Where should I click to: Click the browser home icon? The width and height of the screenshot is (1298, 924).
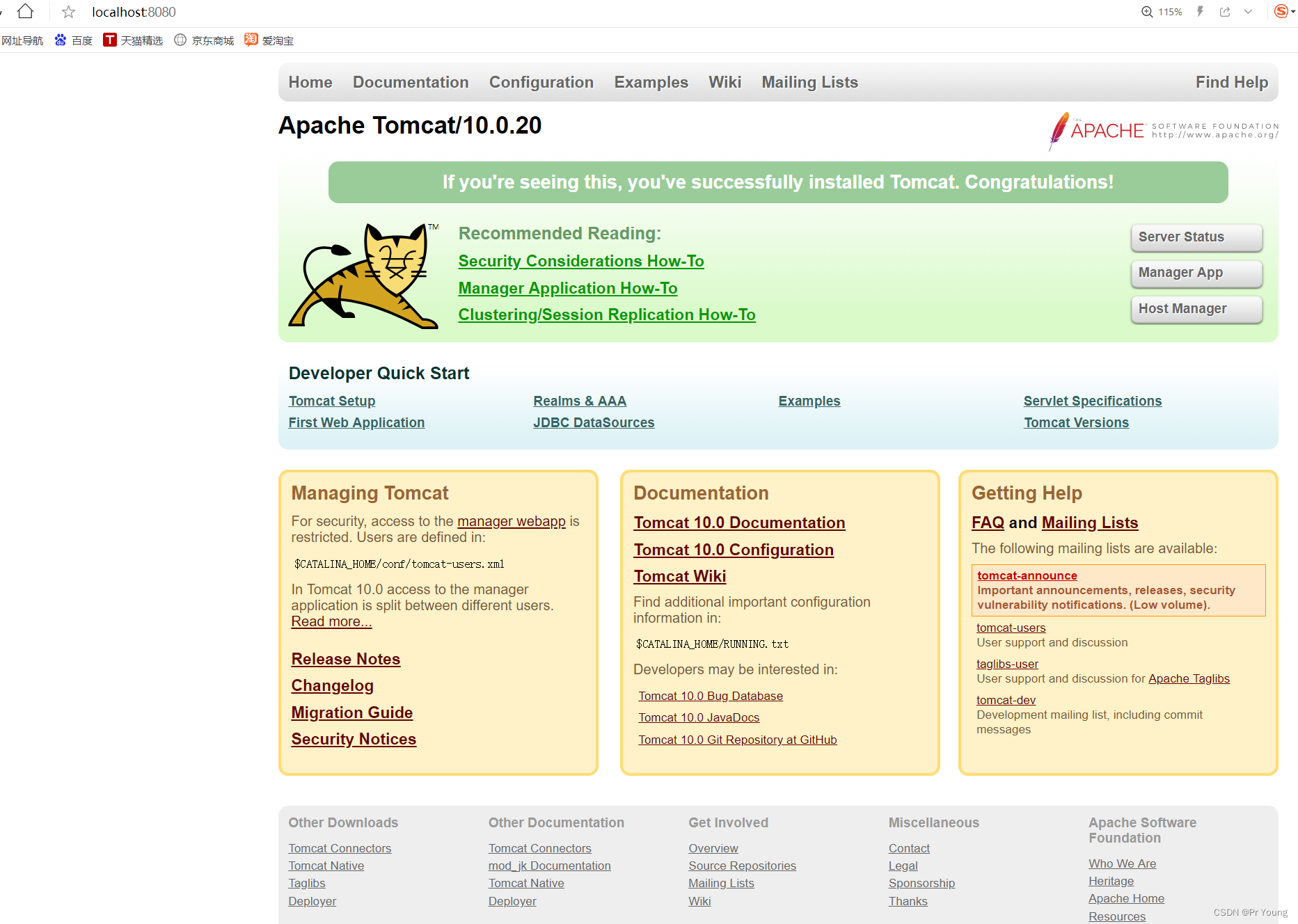25,11
